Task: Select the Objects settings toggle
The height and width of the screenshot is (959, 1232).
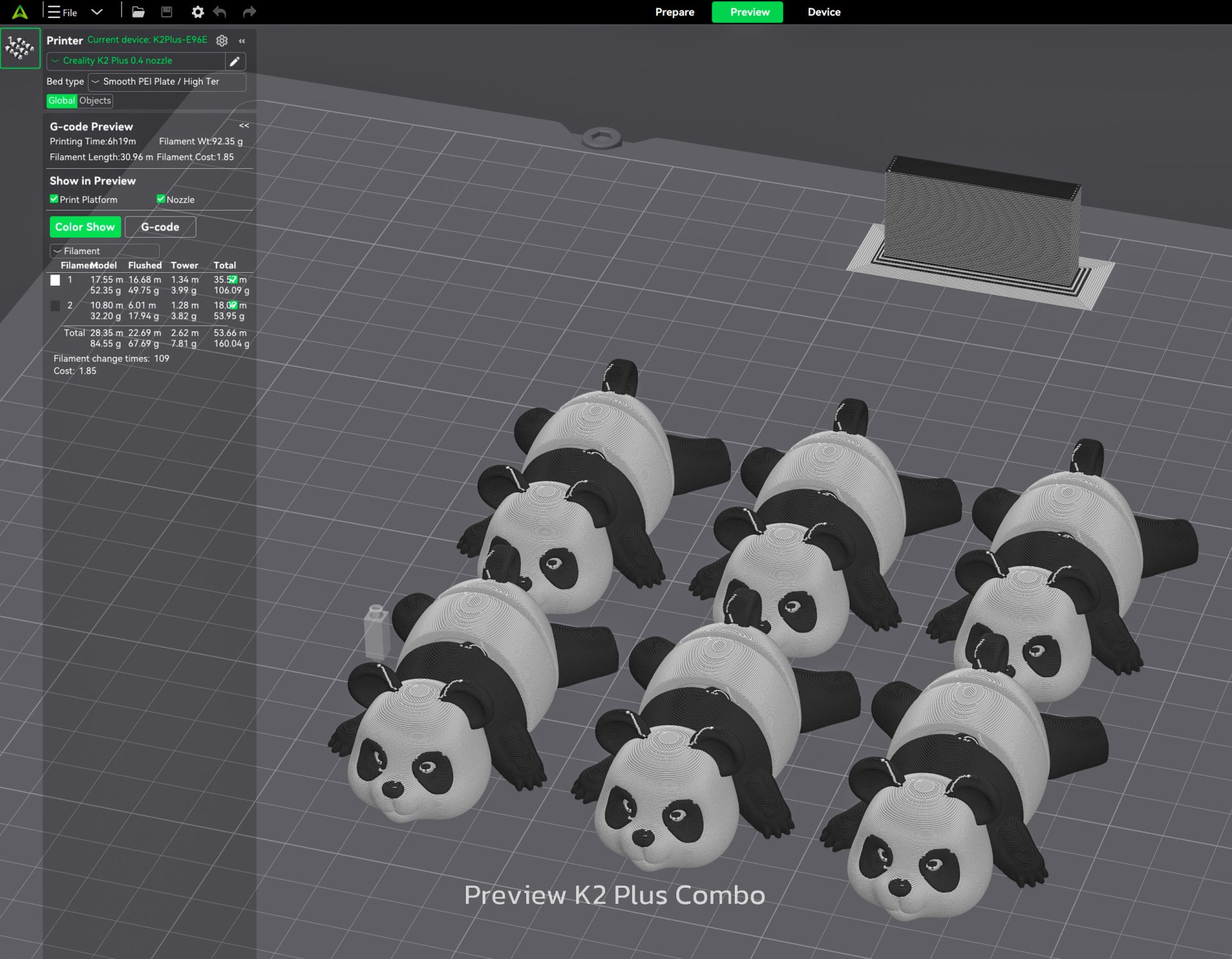Action: [x=95, y=101]
